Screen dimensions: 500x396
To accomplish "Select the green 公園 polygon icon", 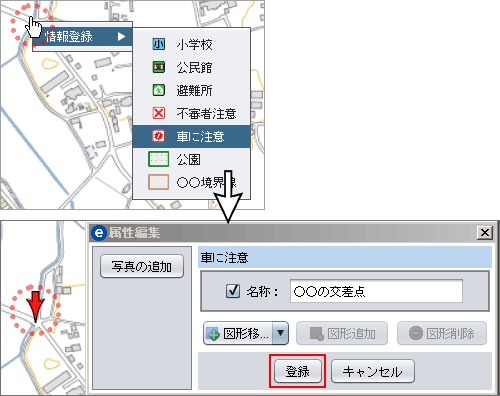I will (x=158, y=159).
